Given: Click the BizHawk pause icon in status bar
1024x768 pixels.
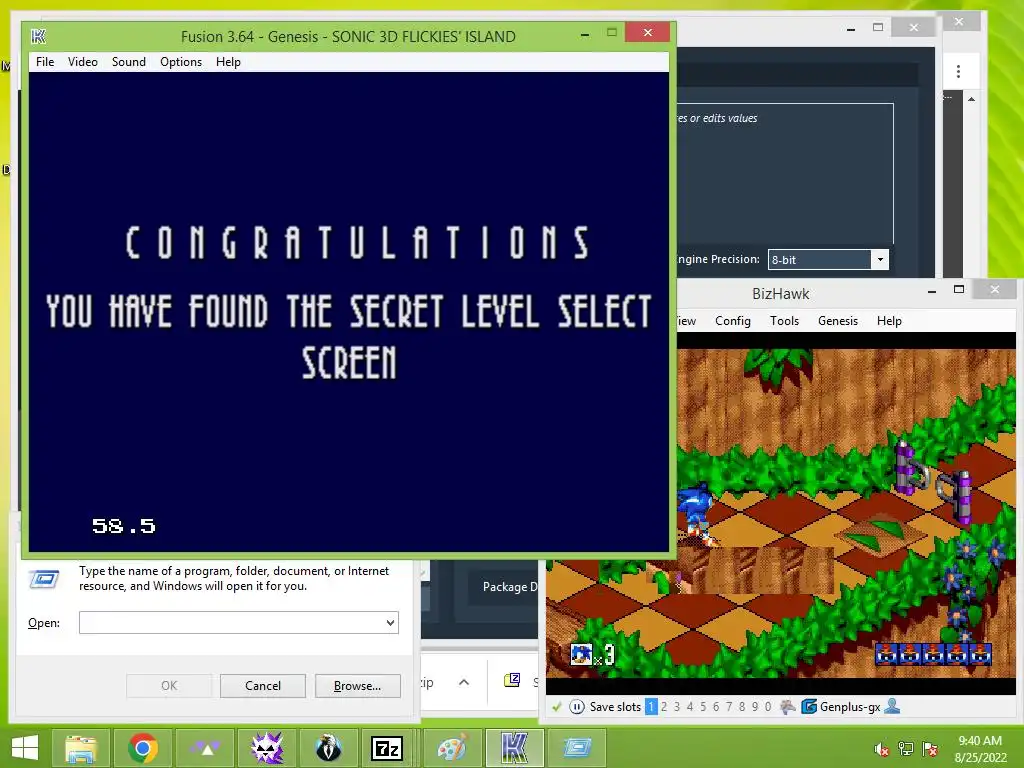Looking at the screenshot, I should coord(577,707).
